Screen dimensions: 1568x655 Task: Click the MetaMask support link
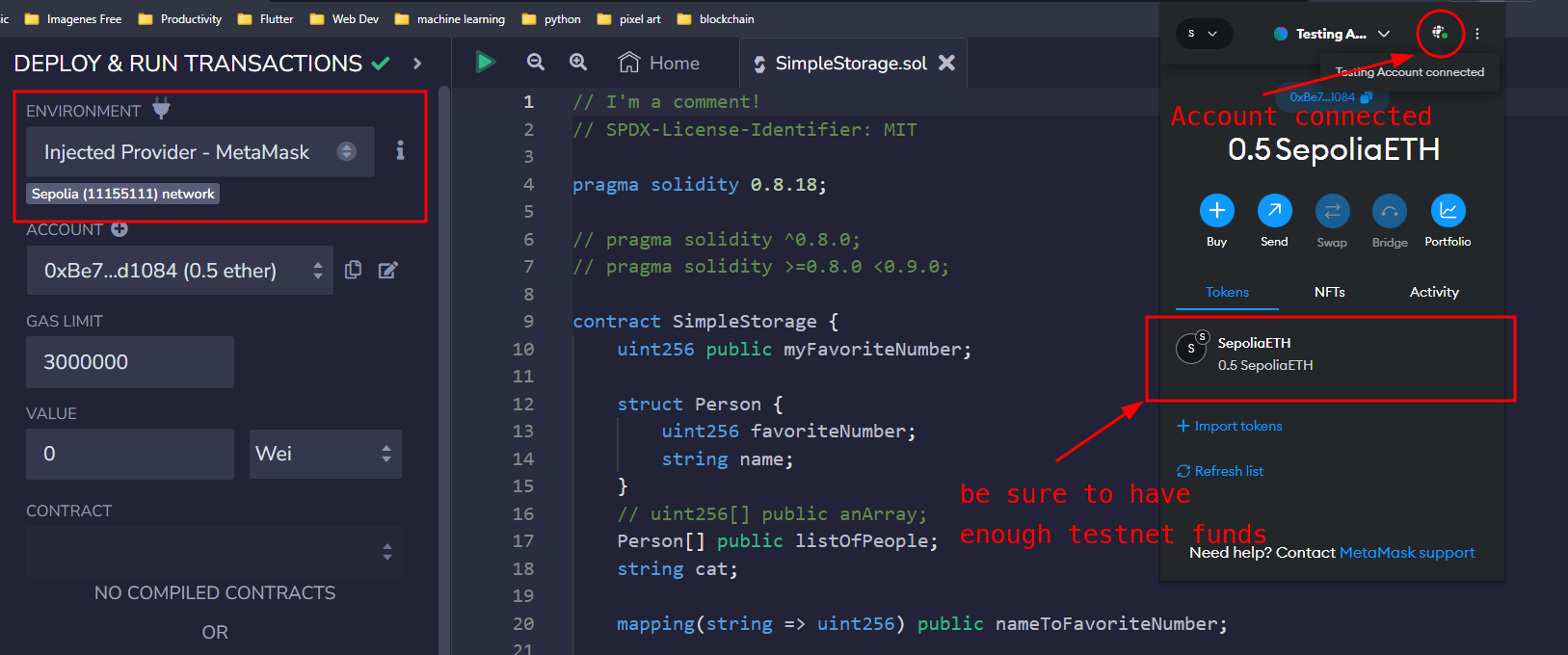click(x=1407, y=553)
